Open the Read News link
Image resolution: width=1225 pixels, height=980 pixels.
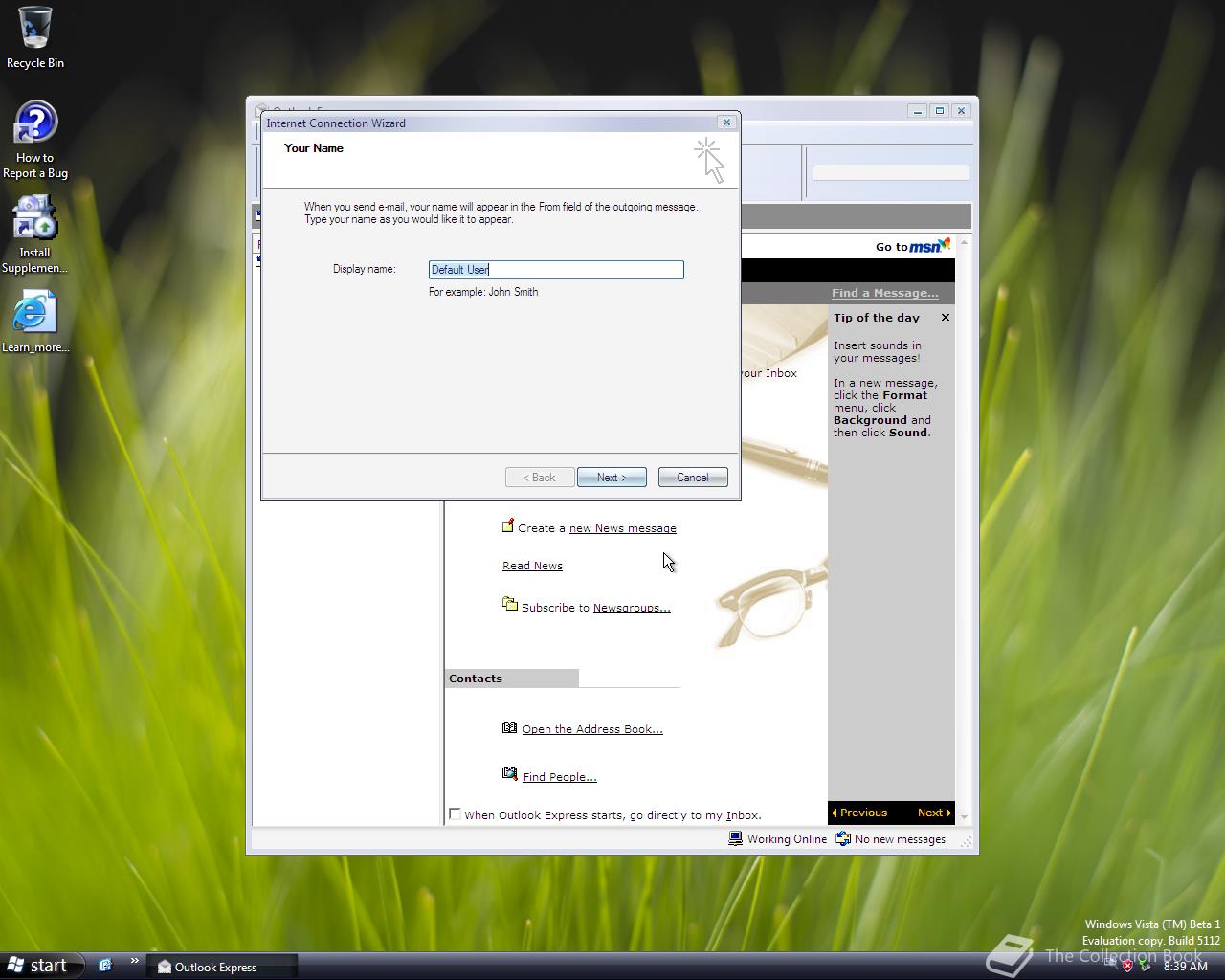[x=532, y=566]
